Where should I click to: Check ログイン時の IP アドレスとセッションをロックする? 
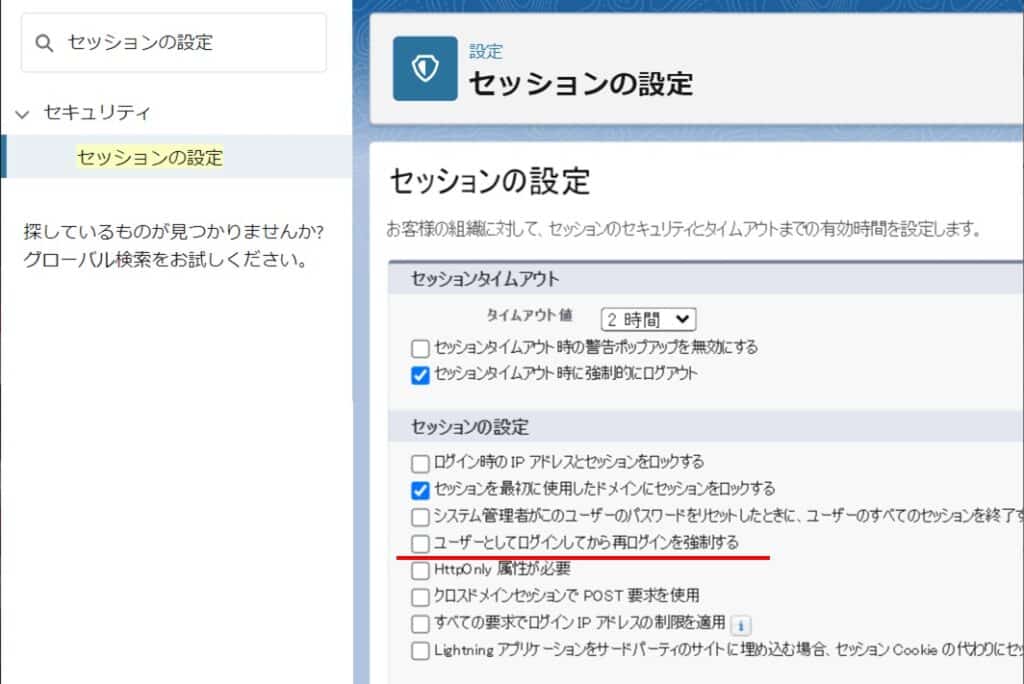pos(420,463)
